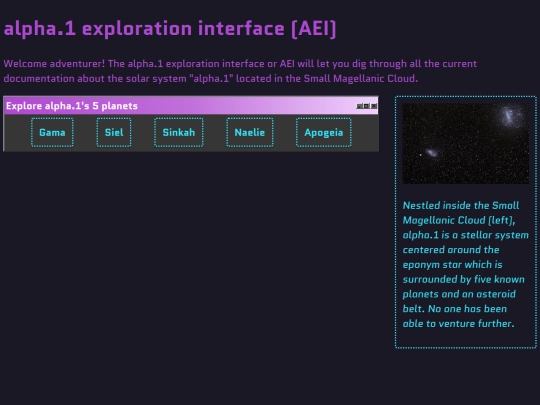The width and height of the screenshot is (540, 405).
Task: Maximize the Explore planets panel
Action: (x=366, y=106)
